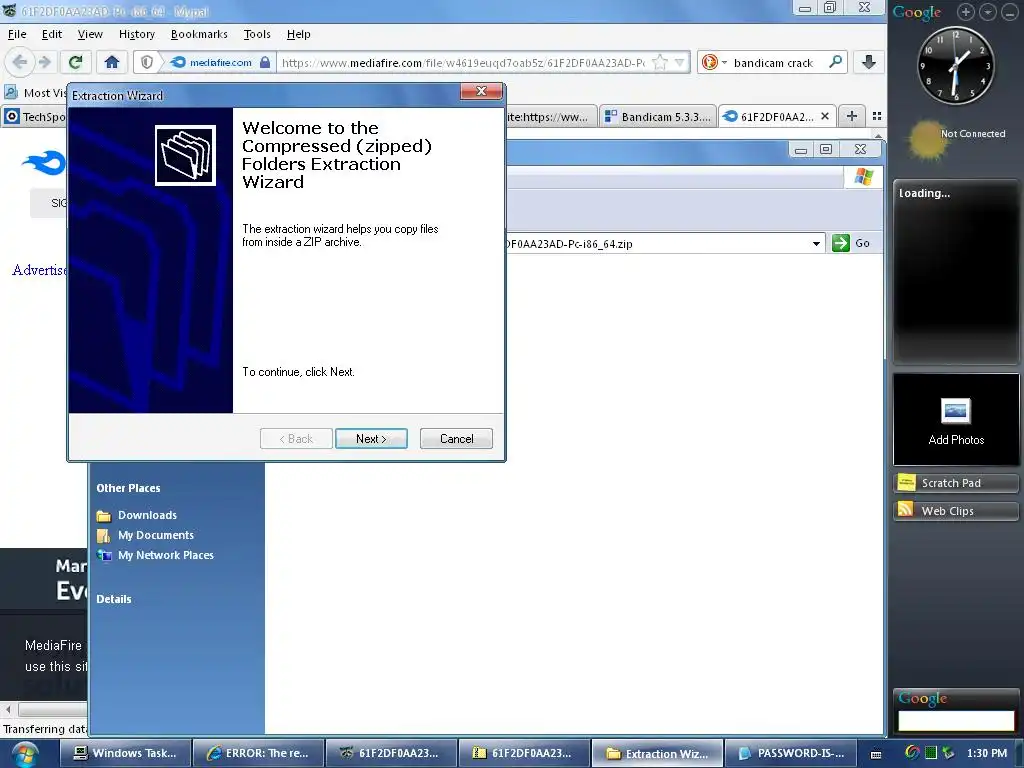Click the sidebar minimize icon
This screenshot has width=1024, height=768.
coord(1010,12)
